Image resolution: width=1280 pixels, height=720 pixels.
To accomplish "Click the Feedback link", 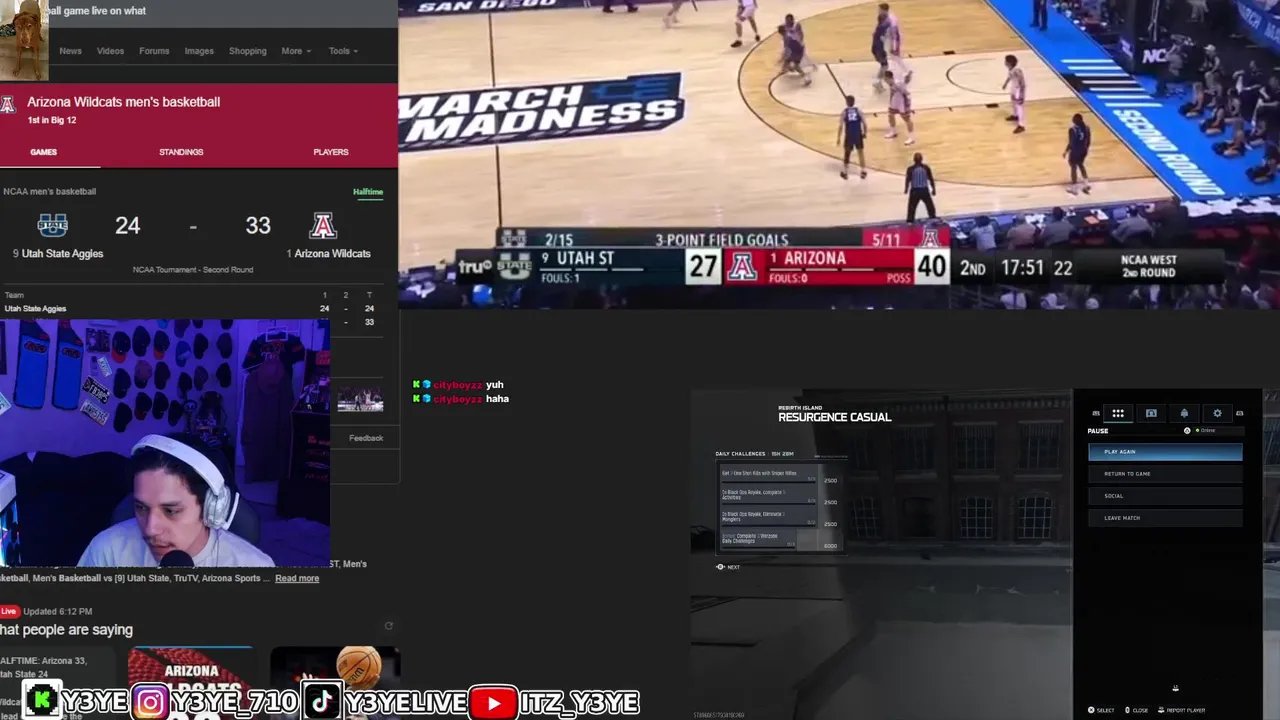I will [366, 438].
